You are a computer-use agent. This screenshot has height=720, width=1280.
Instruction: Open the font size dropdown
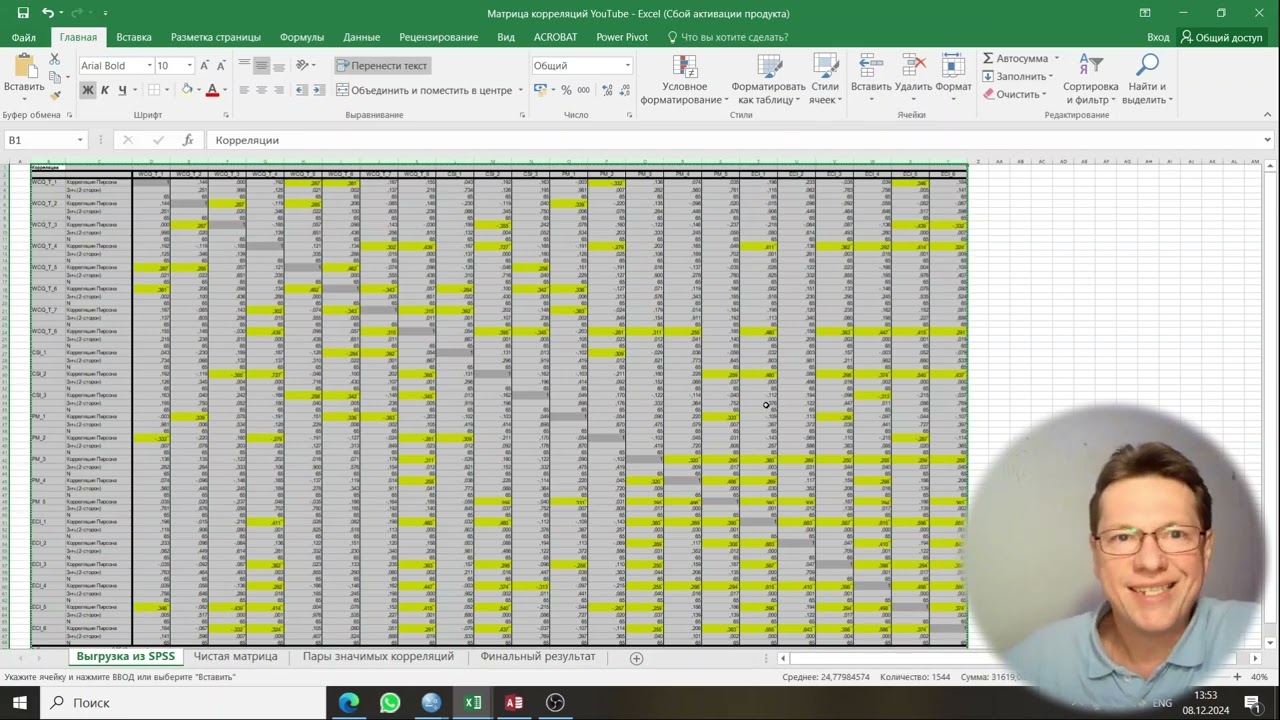click(x=190, y=66)
